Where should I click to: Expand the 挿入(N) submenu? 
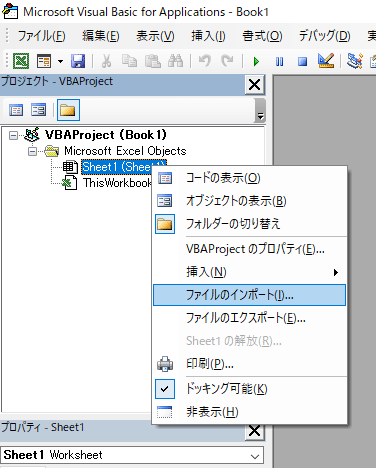tap(249, 272)
